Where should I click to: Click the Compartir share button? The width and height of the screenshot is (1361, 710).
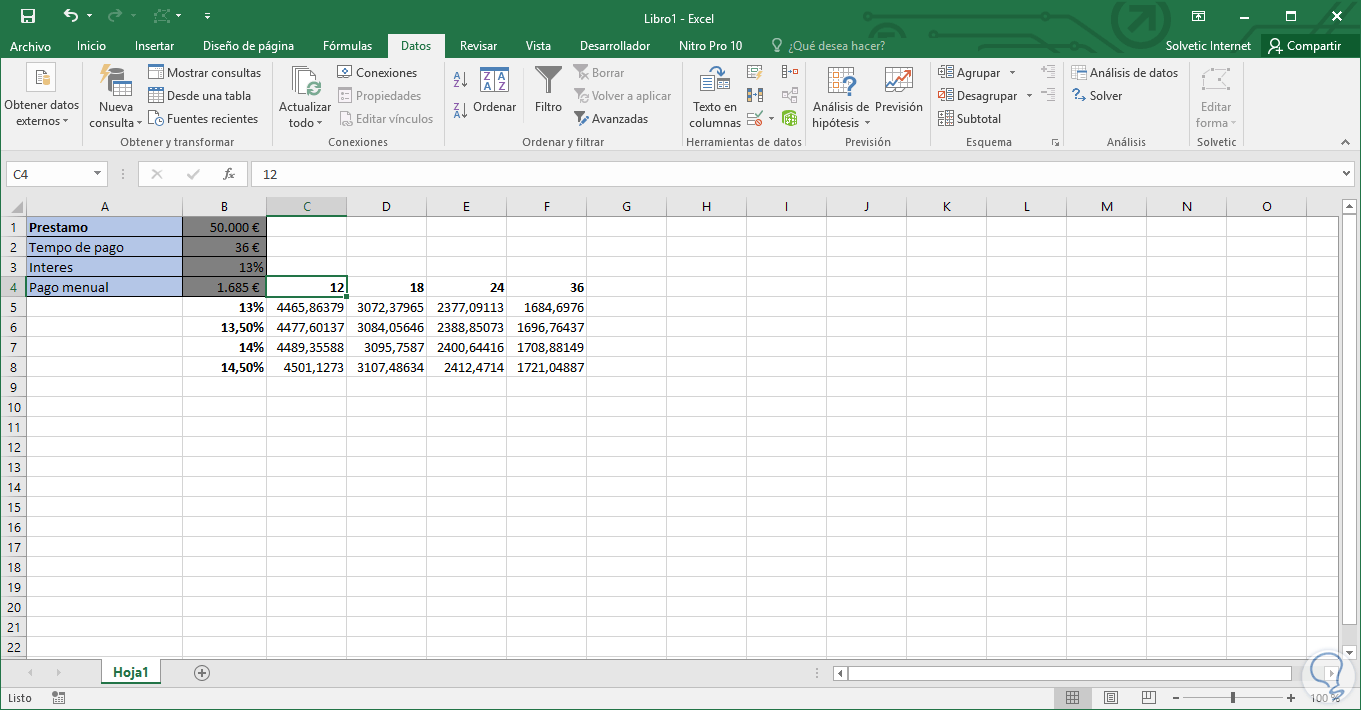coord(1304,46)
